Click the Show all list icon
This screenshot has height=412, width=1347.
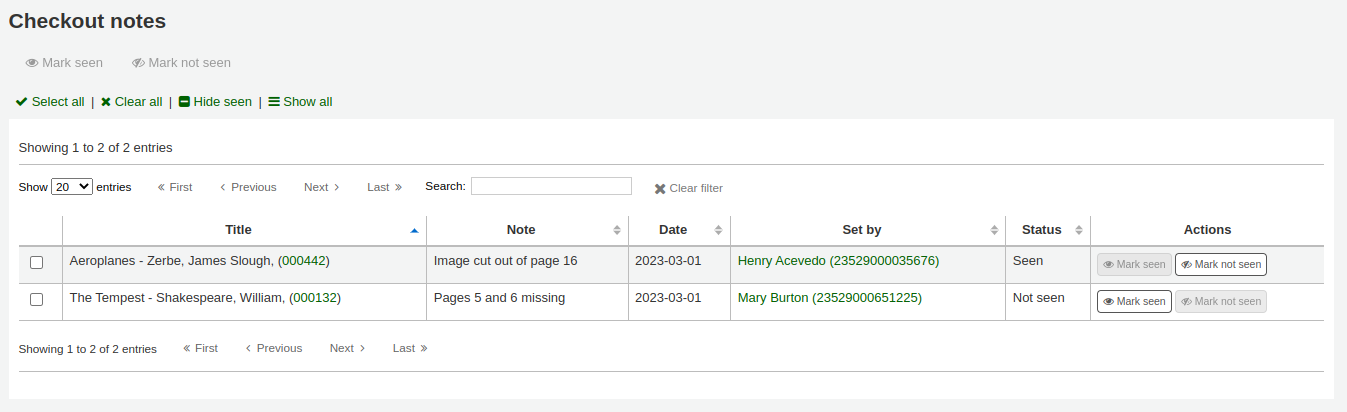(x=274, y=102)
